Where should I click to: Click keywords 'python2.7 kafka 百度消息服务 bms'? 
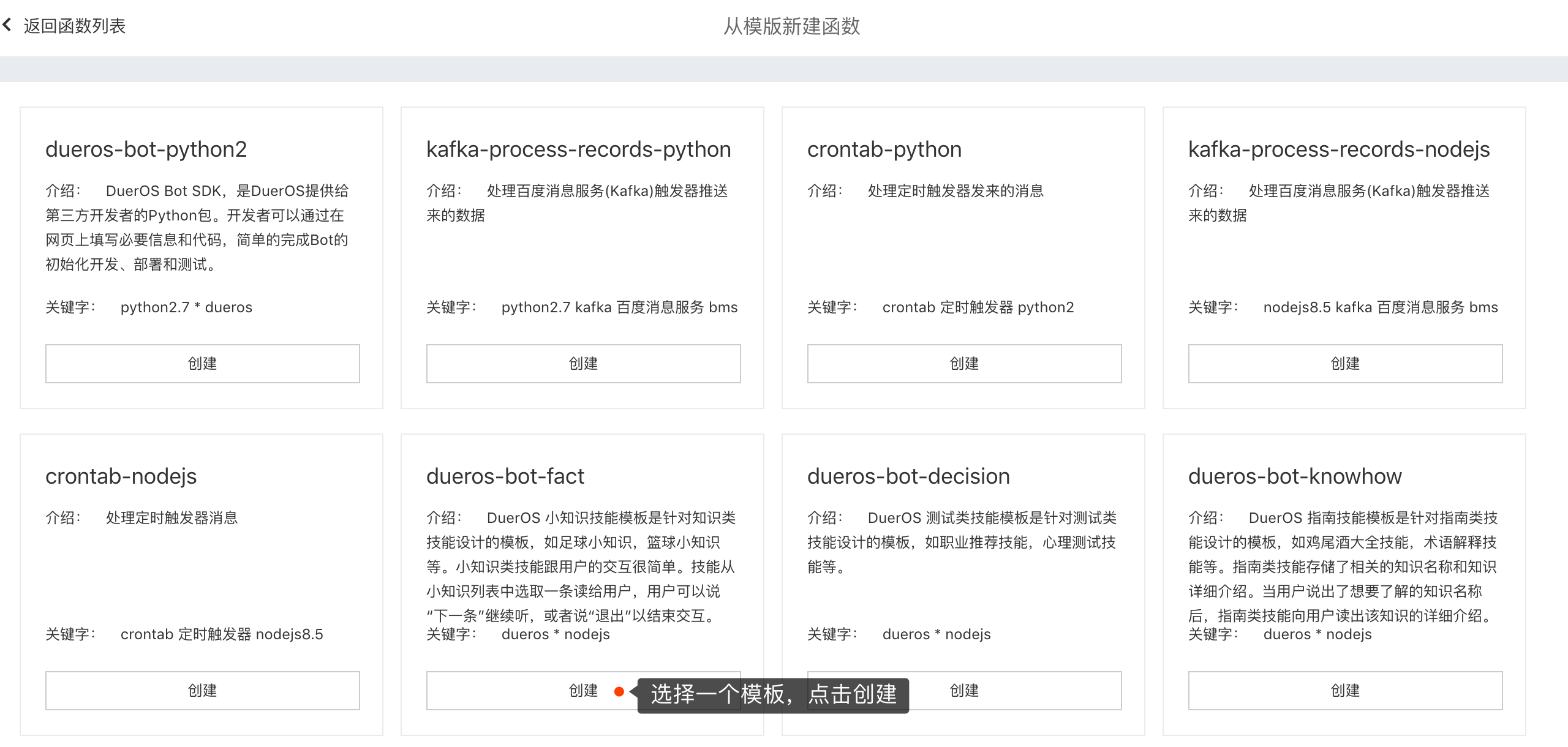pyautogui.click(x=619, y=307)
